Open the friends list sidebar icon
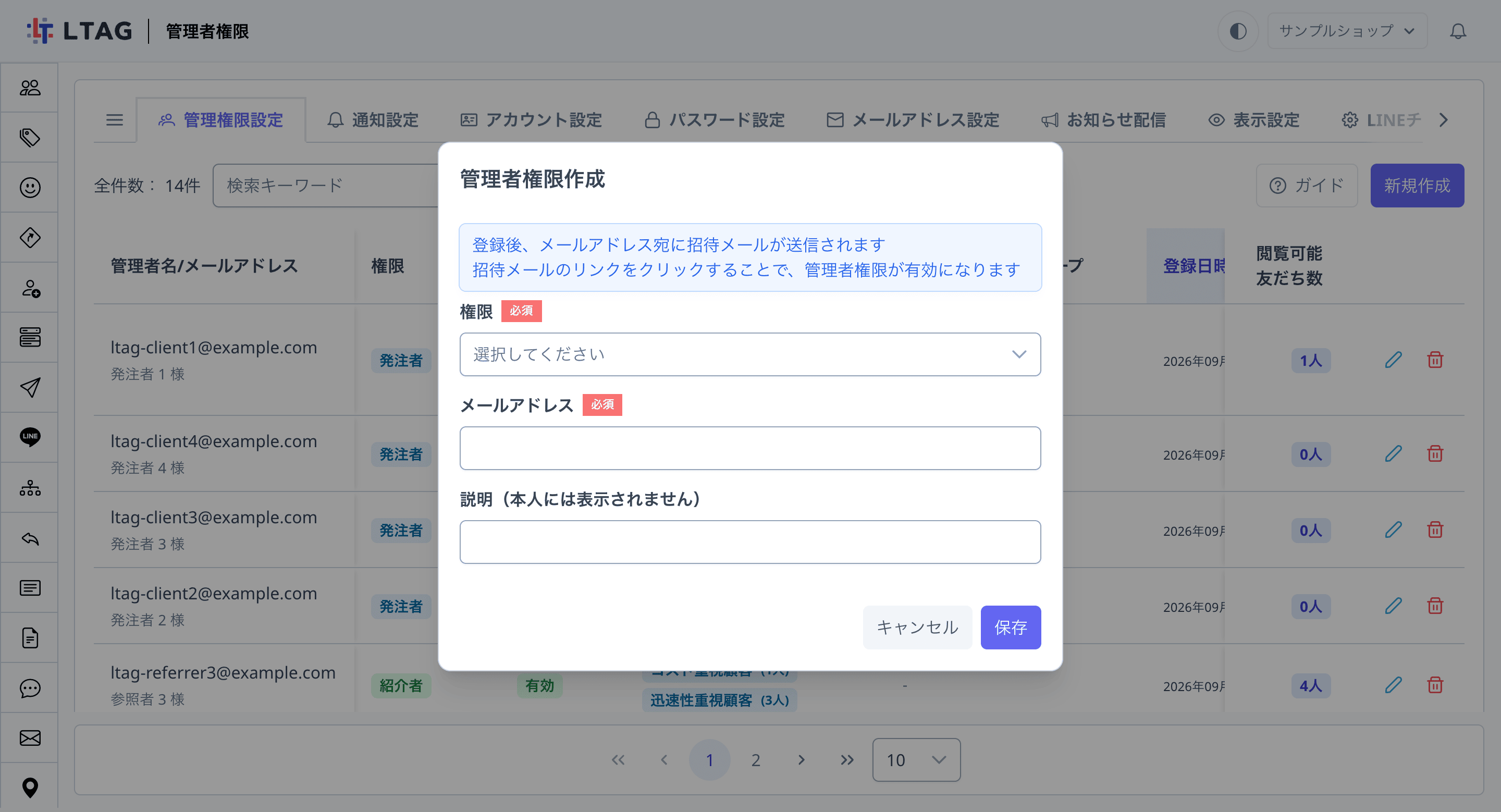The image size is (1501, 812). coord(30,88)
